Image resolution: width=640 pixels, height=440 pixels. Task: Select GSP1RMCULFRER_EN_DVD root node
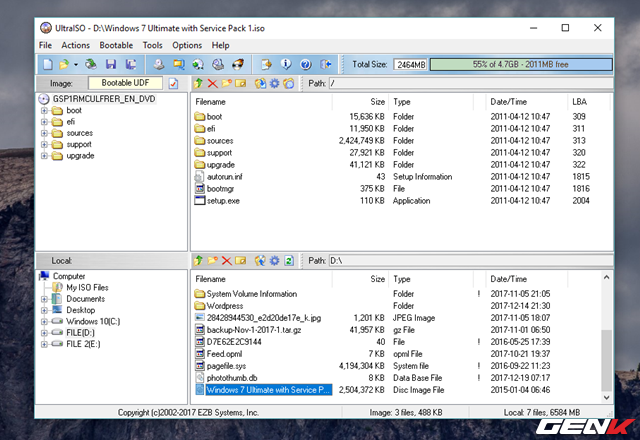pyautogui.click(x=104, y=99)
